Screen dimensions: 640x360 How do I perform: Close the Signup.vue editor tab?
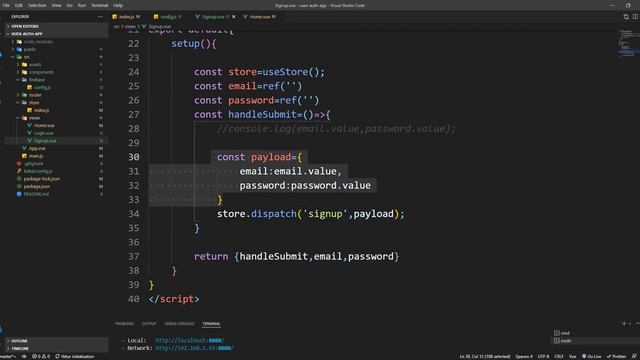[x=233, y=17]
